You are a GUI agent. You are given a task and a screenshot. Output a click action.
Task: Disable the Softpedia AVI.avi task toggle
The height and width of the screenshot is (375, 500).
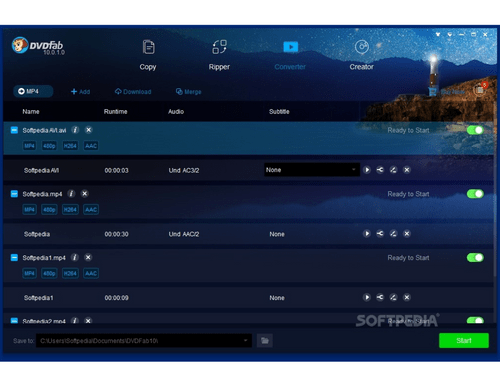[475, 130]
